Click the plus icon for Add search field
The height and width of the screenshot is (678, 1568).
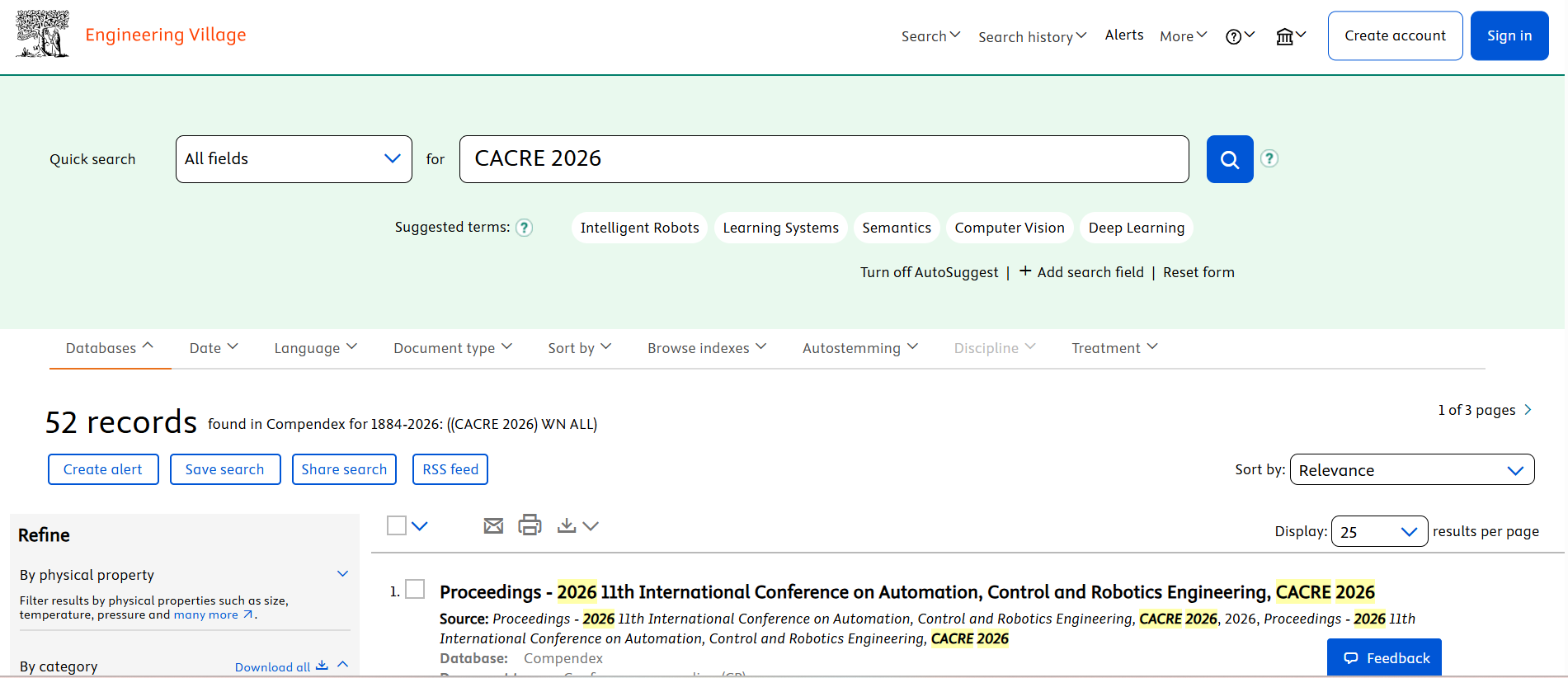pyautogui.click(x=1025, y=271)
